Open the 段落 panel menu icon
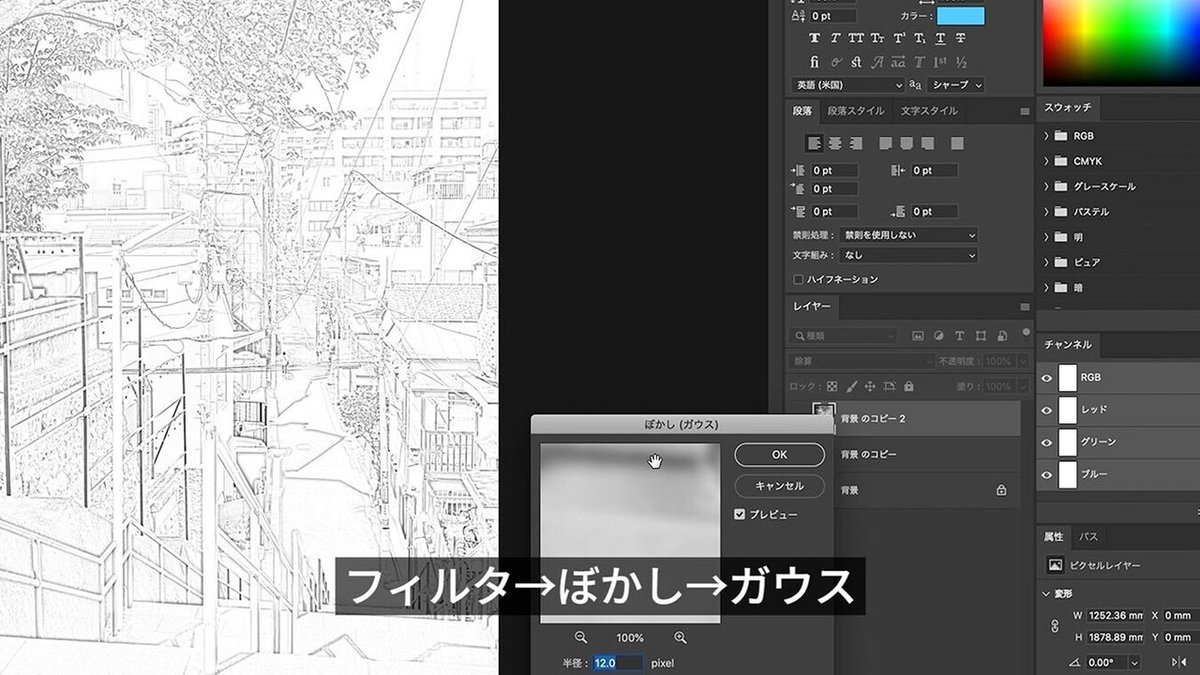Screen dimensions: 1200x675 click(x=1024, y=111)
